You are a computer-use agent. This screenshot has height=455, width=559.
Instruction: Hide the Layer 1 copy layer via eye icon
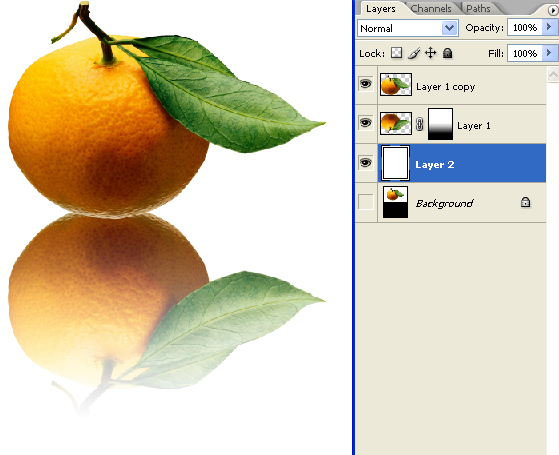click(x=366, y=84)
